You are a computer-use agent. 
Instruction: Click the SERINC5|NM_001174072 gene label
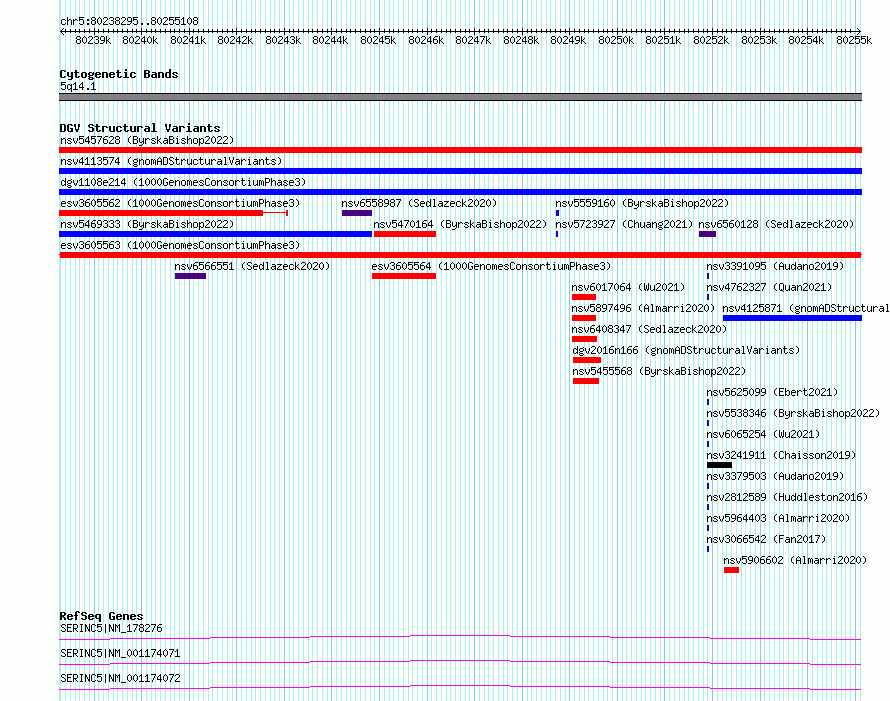tap(120, 678)
